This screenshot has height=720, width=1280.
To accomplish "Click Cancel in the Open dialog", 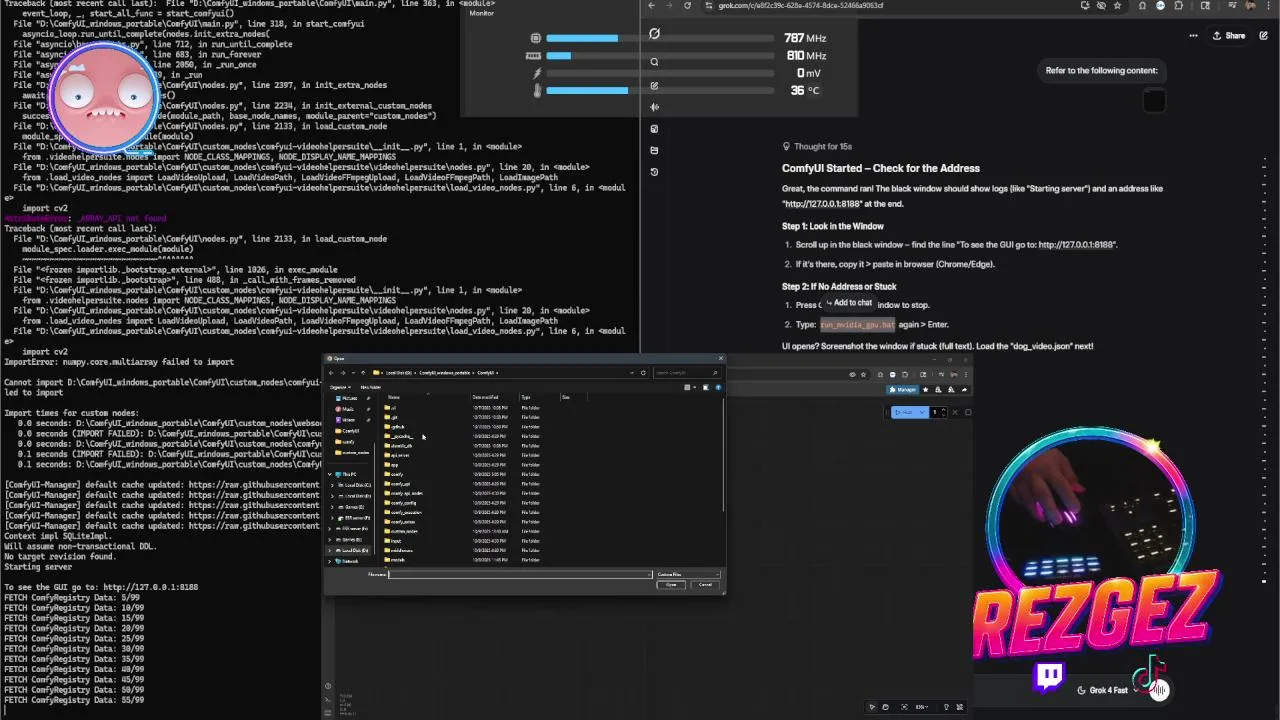I will click(705, 584).
